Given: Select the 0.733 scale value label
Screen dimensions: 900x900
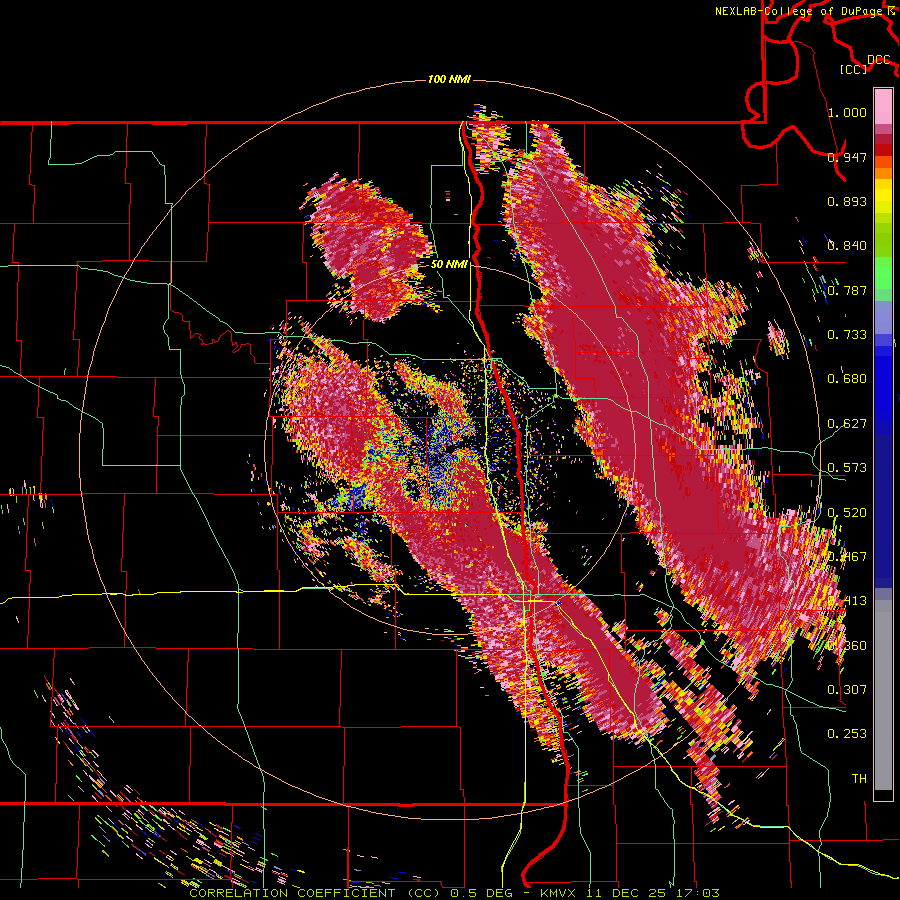Looking at the screenshot, I should pos(847,335).
